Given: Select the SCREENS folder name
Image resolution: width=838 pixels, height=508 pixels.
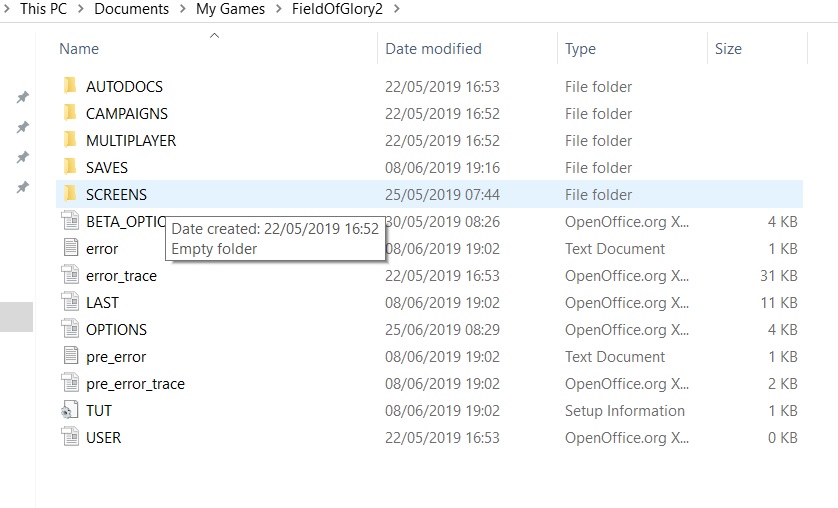Looking at the screenshot, I should point(116,194).
